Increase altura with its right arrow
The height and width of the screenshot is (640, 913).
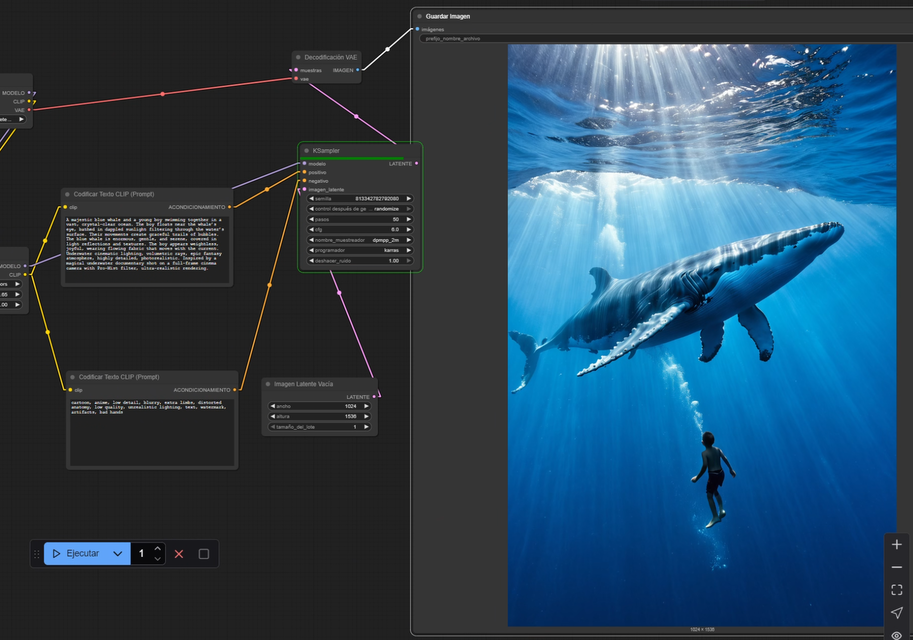[366, 416]
